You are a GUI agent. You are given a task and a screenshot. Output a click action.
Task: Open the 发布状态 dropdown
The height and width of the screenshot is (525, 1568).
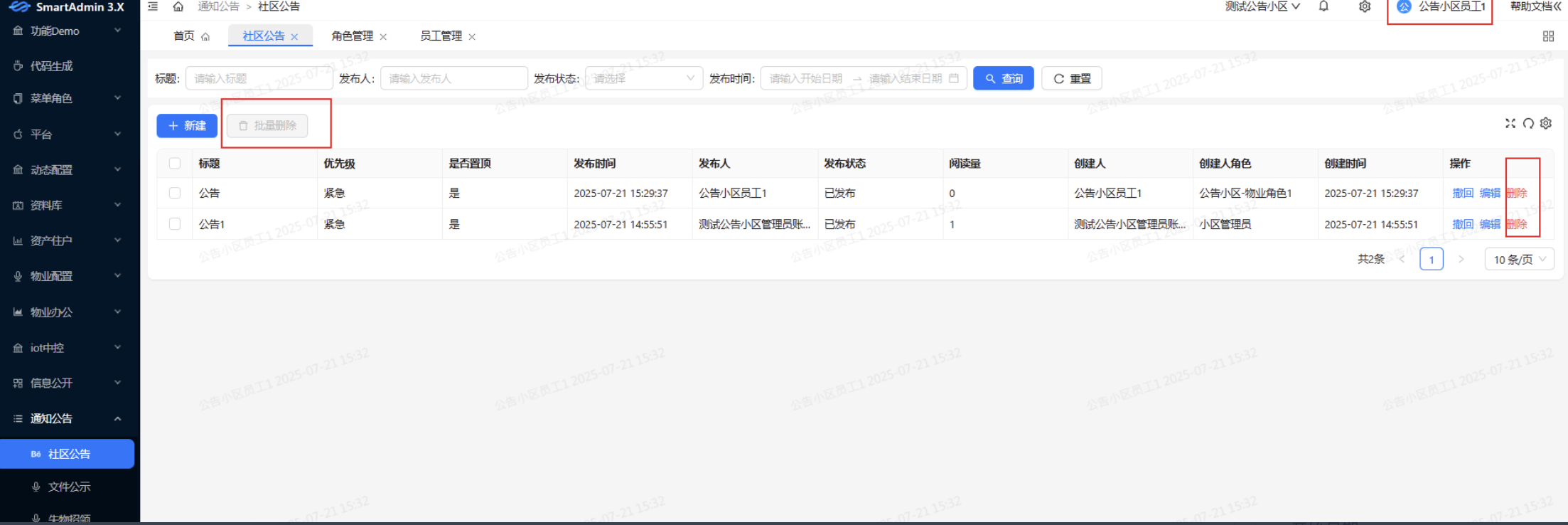point(644,78)
